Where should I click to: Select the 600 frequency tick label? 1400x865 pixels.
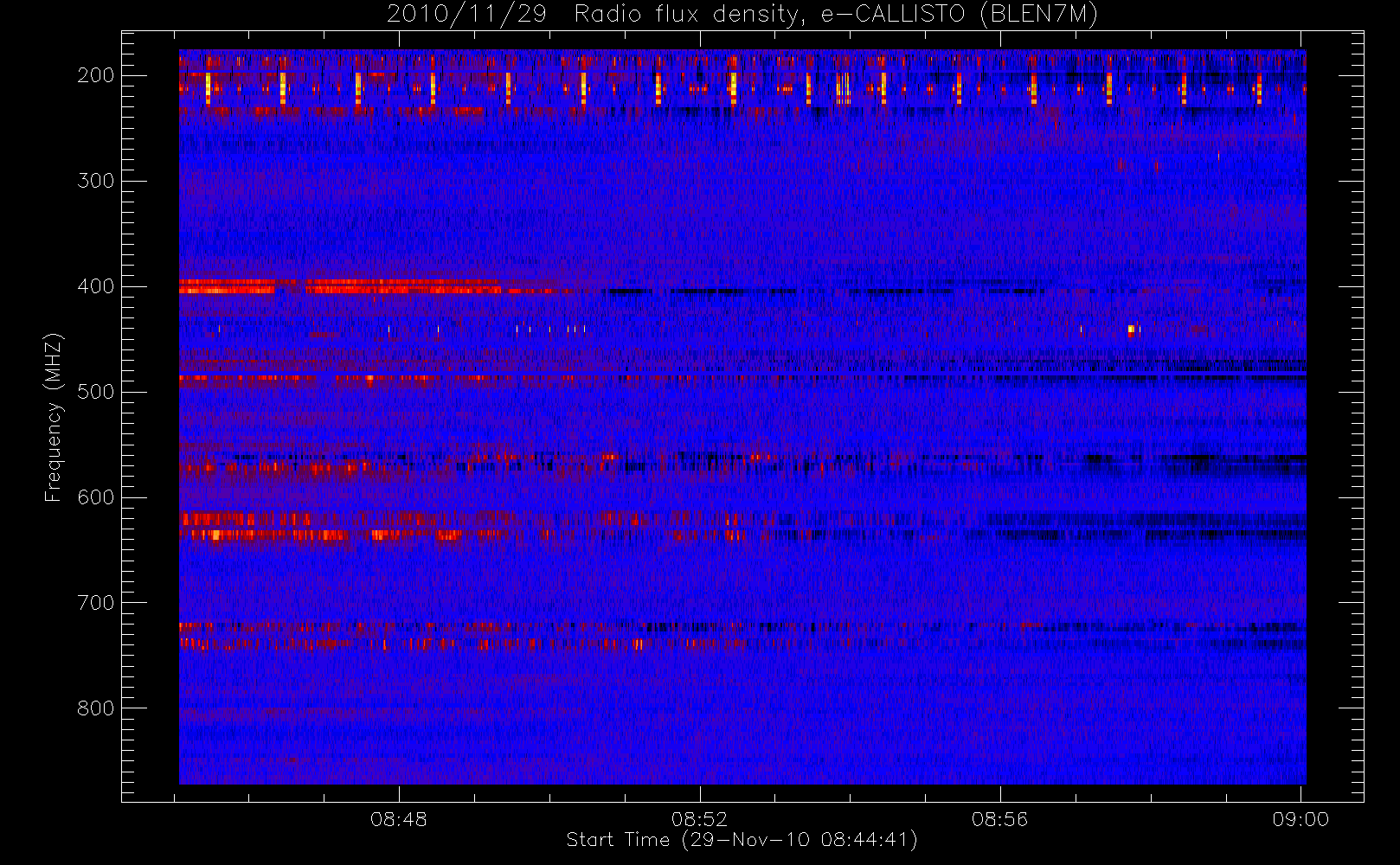95,497
